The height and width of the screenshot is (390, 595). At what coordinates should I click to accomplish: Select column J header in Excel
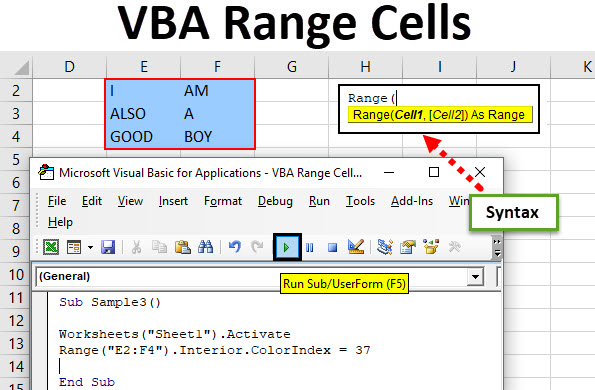point(513,67)
